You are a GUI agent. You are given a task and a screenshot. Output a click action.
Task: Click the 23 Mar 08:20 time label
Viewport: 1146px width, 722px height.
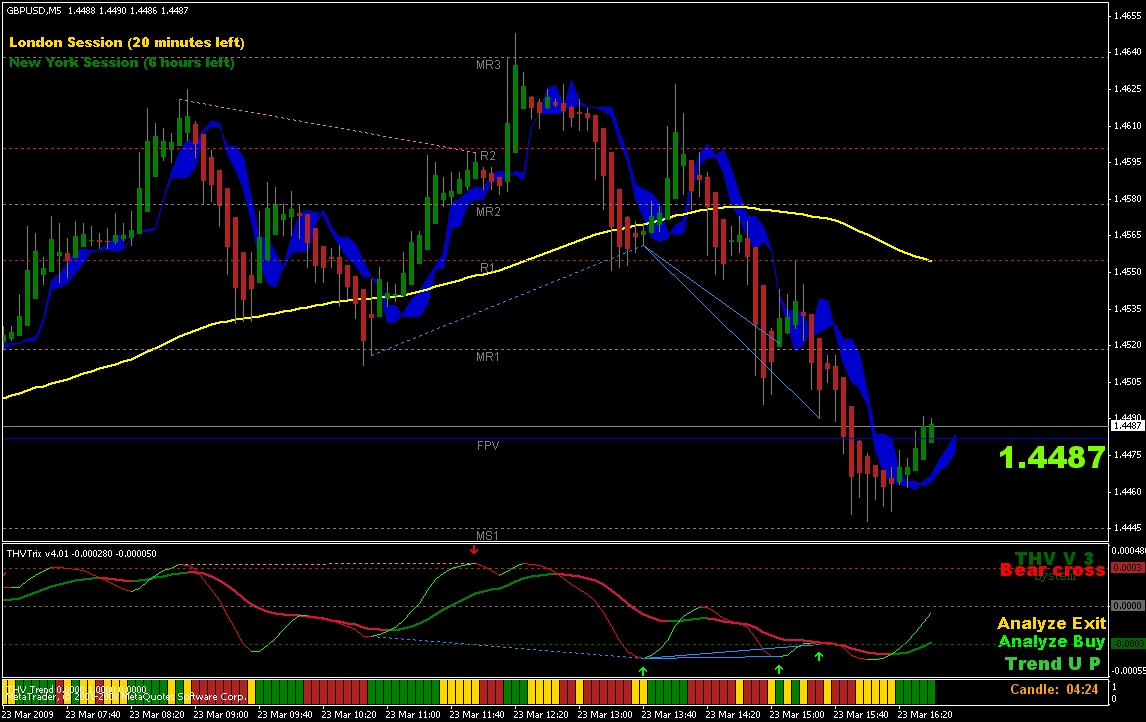coord(156,715)
